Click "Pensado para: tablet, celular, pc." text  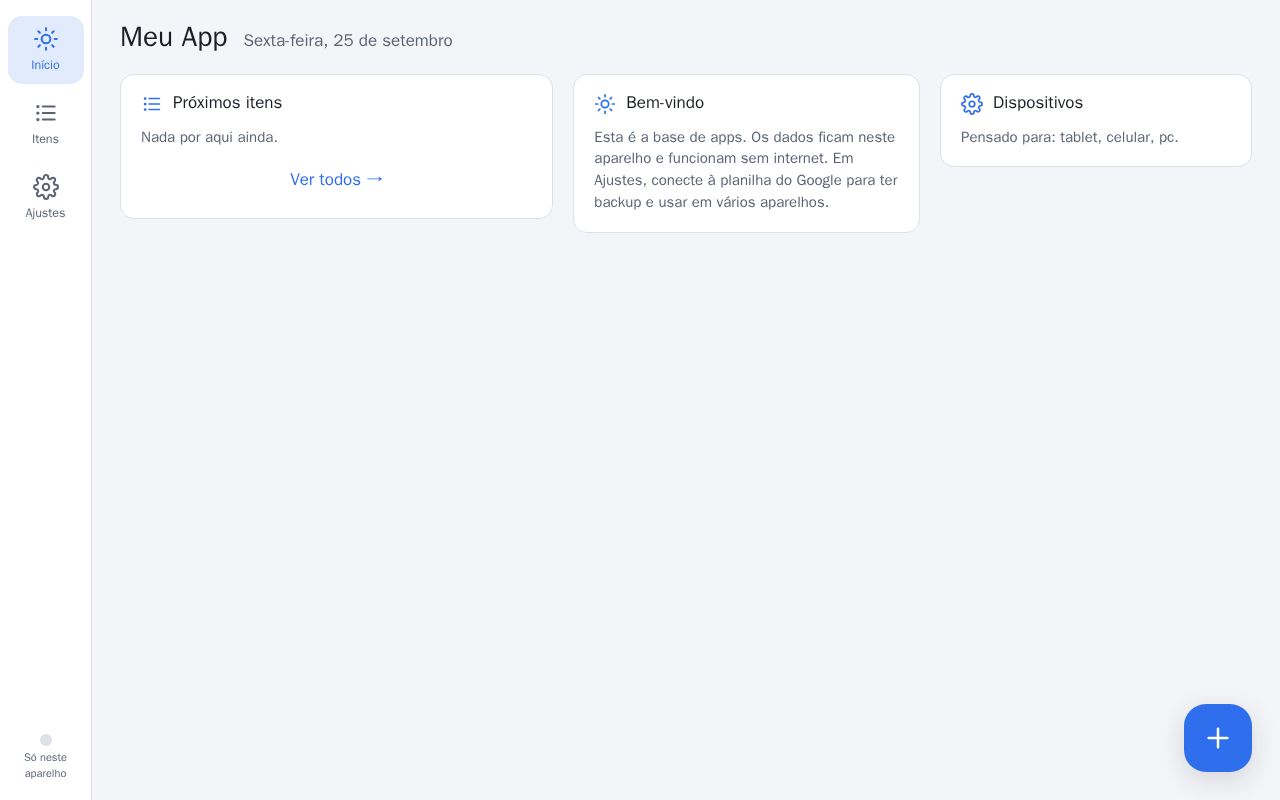(x=1070, y=137)
